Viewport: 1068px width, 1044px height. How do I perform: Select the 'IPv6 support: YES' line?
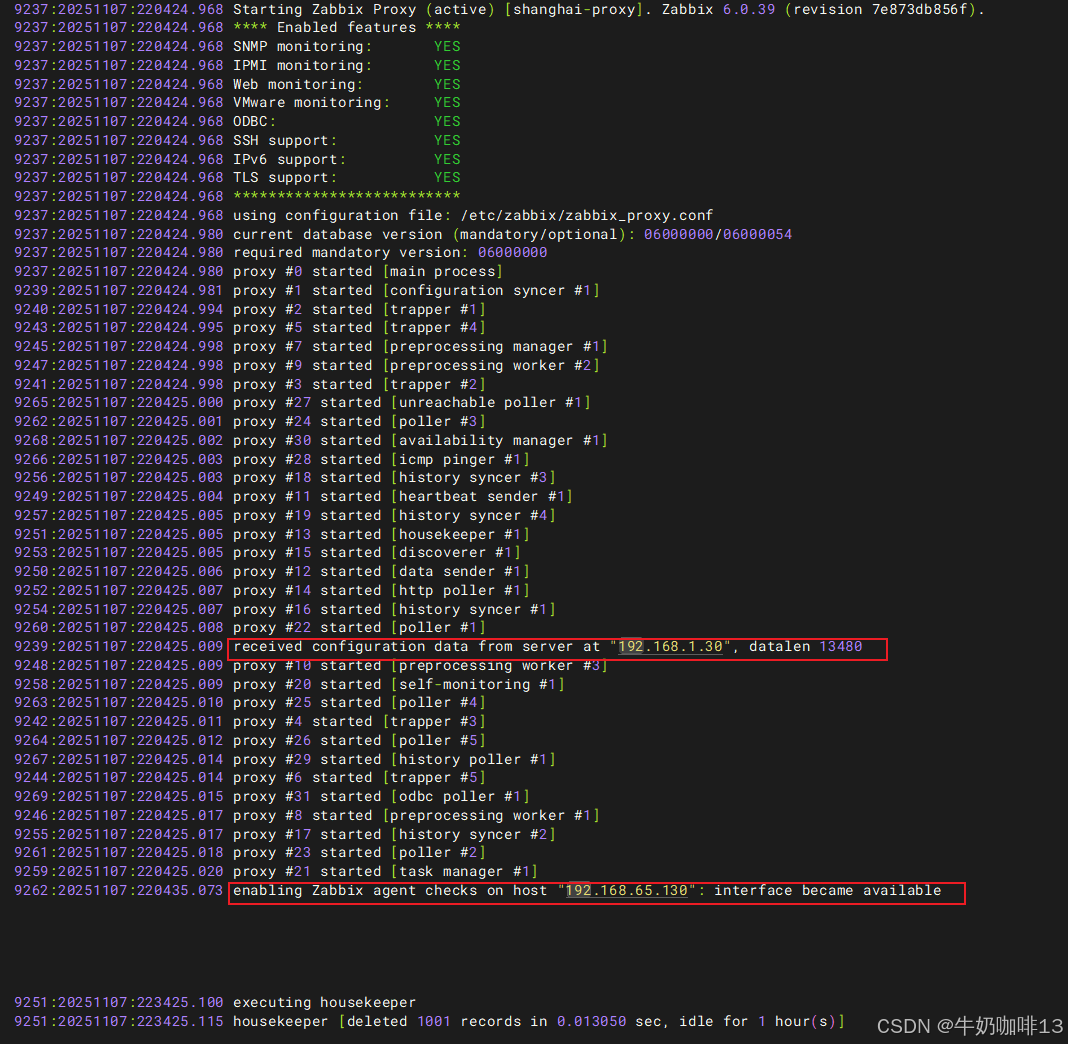237,159
